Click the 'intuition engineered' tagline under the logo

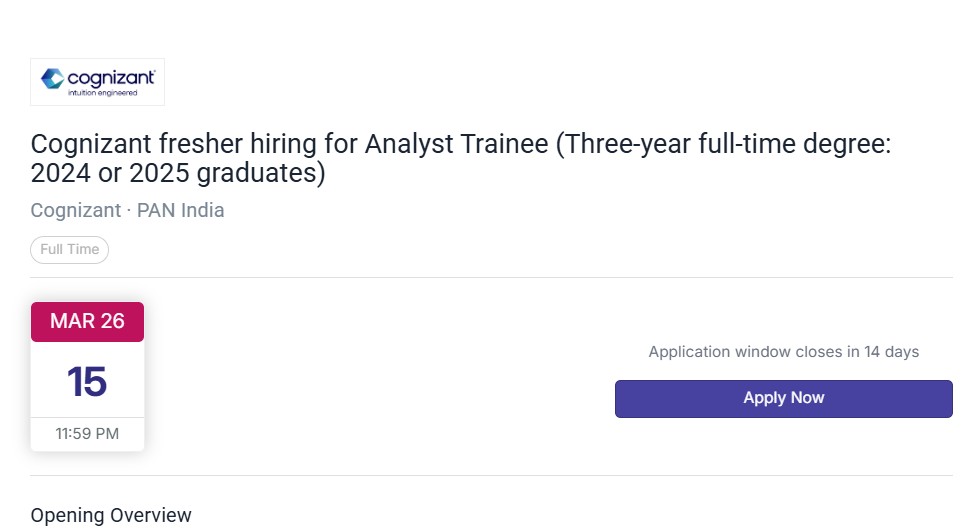101,93
